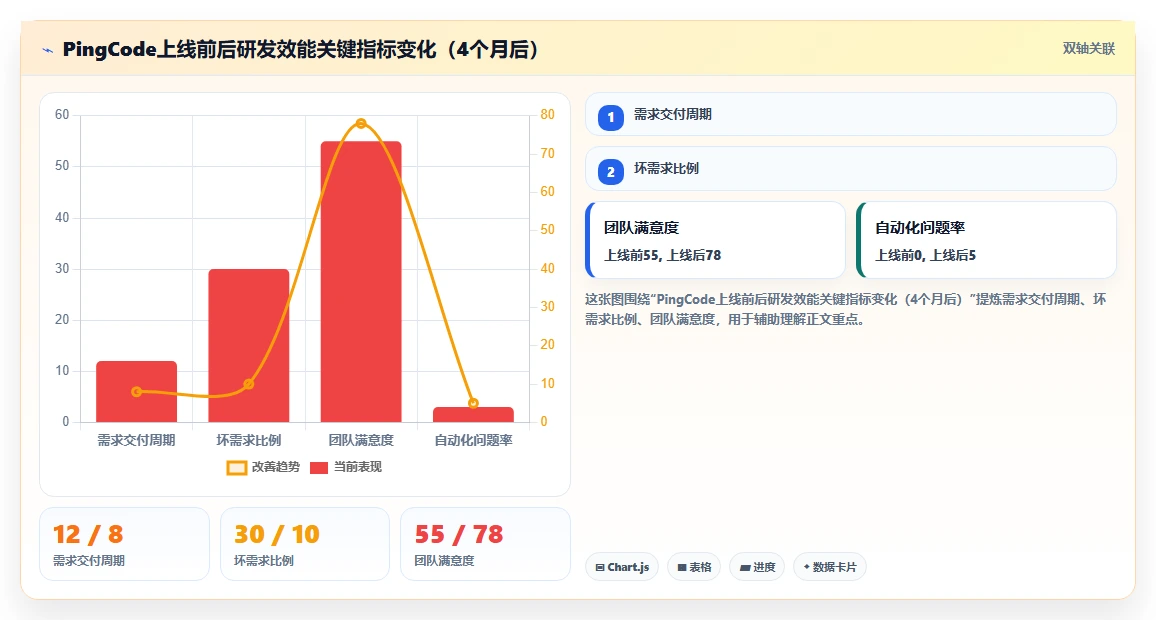This screenshot has width=1156, height=620.
Task: Click the 数据卡片 tag chip
Action: tap(829, 567)
